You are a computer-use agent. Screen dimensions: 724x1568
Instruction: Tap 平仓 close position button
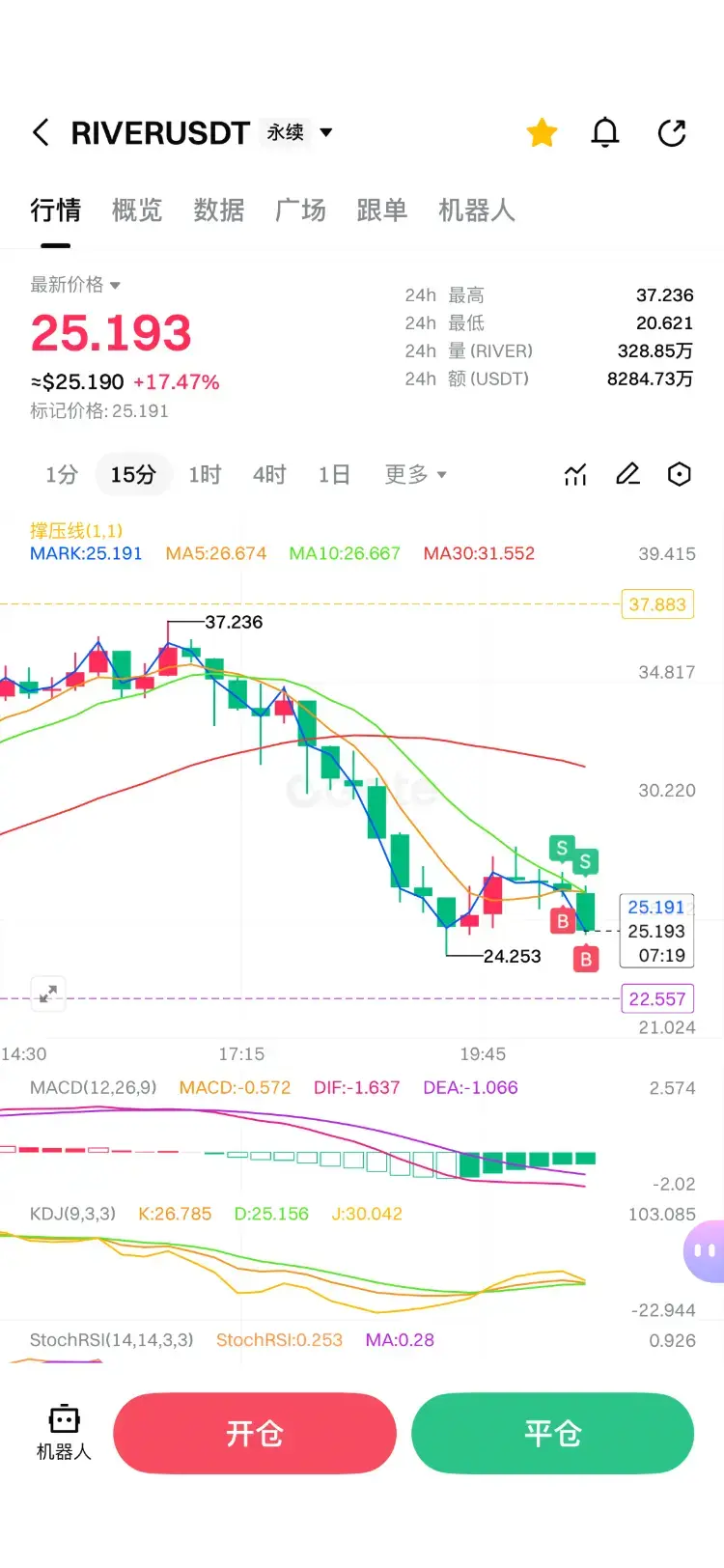pyautogui.click(x=552, y=1433)
